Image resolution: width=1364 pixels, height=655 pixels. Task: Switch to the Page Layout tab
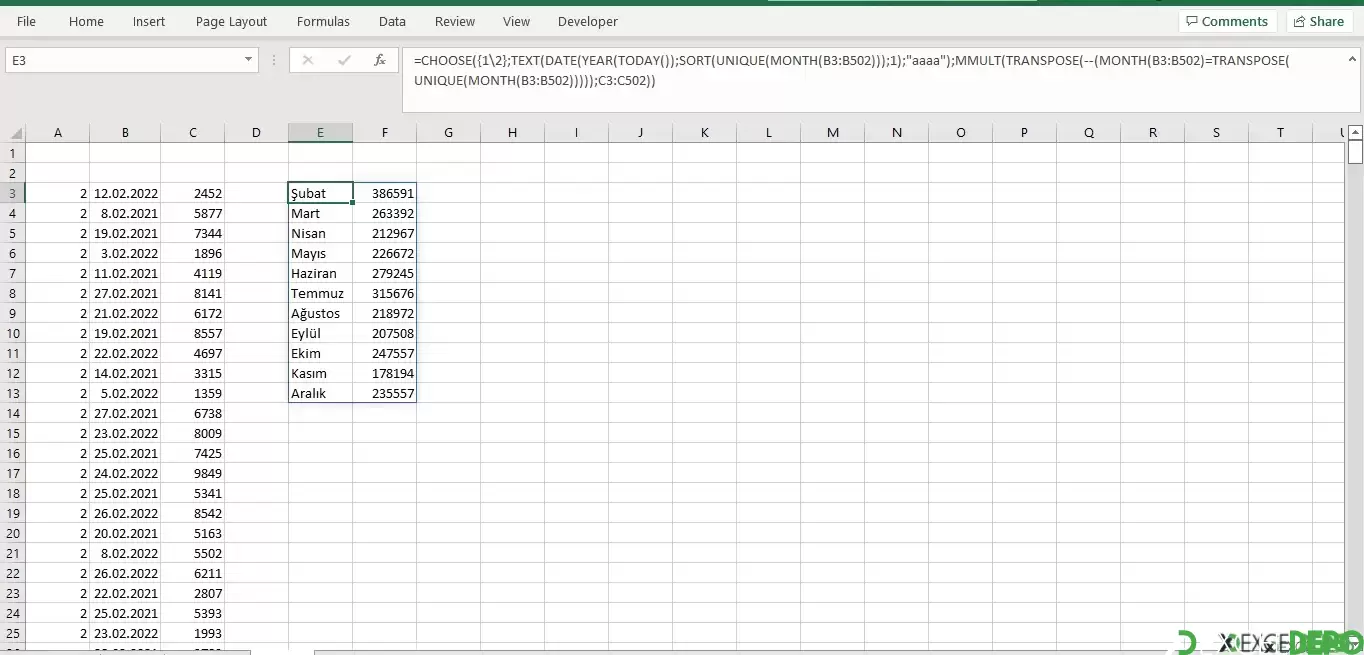coord(232,21)
